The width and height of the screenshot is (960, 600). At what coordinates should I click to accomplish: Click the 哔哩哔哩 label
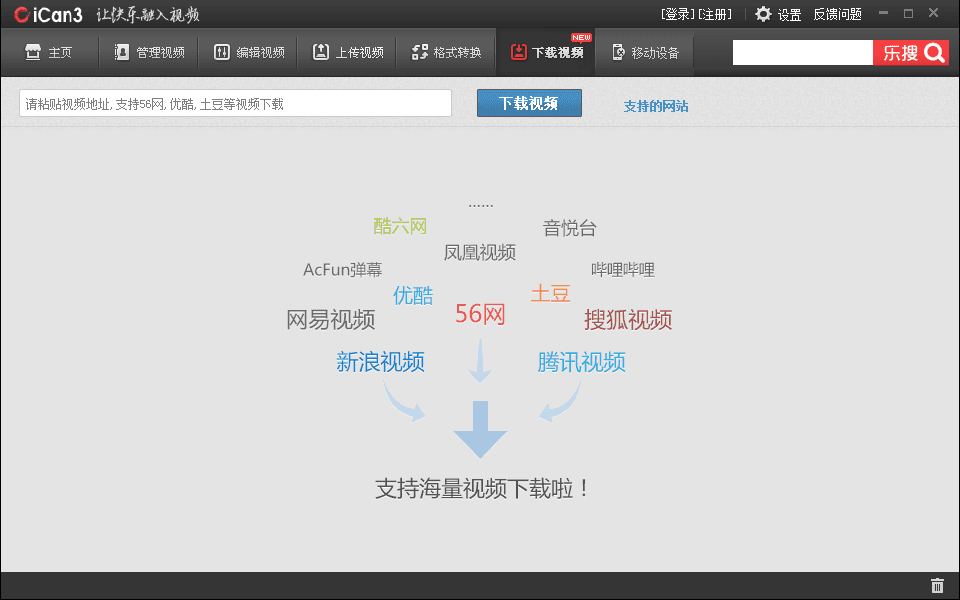pyautogui.click(x=623, y=269)
